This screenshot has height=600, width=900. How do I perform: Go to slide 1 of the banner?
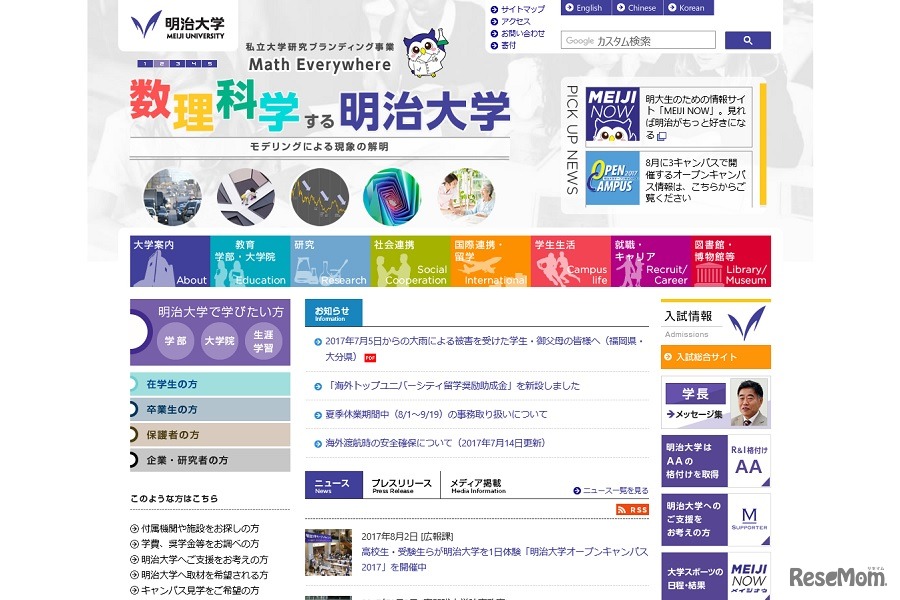145,64
